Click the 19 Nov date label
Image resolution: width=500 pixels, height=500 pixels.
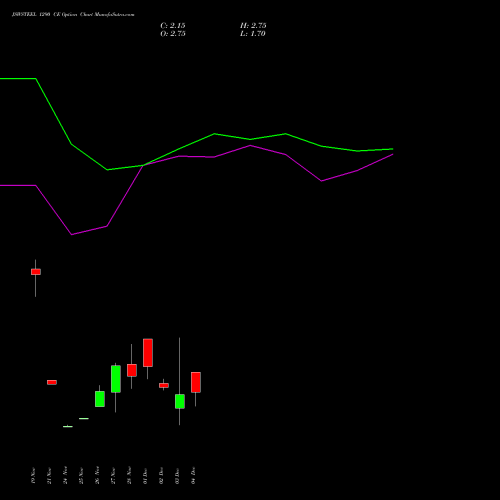pyautogui.click(x=33, y=475)
